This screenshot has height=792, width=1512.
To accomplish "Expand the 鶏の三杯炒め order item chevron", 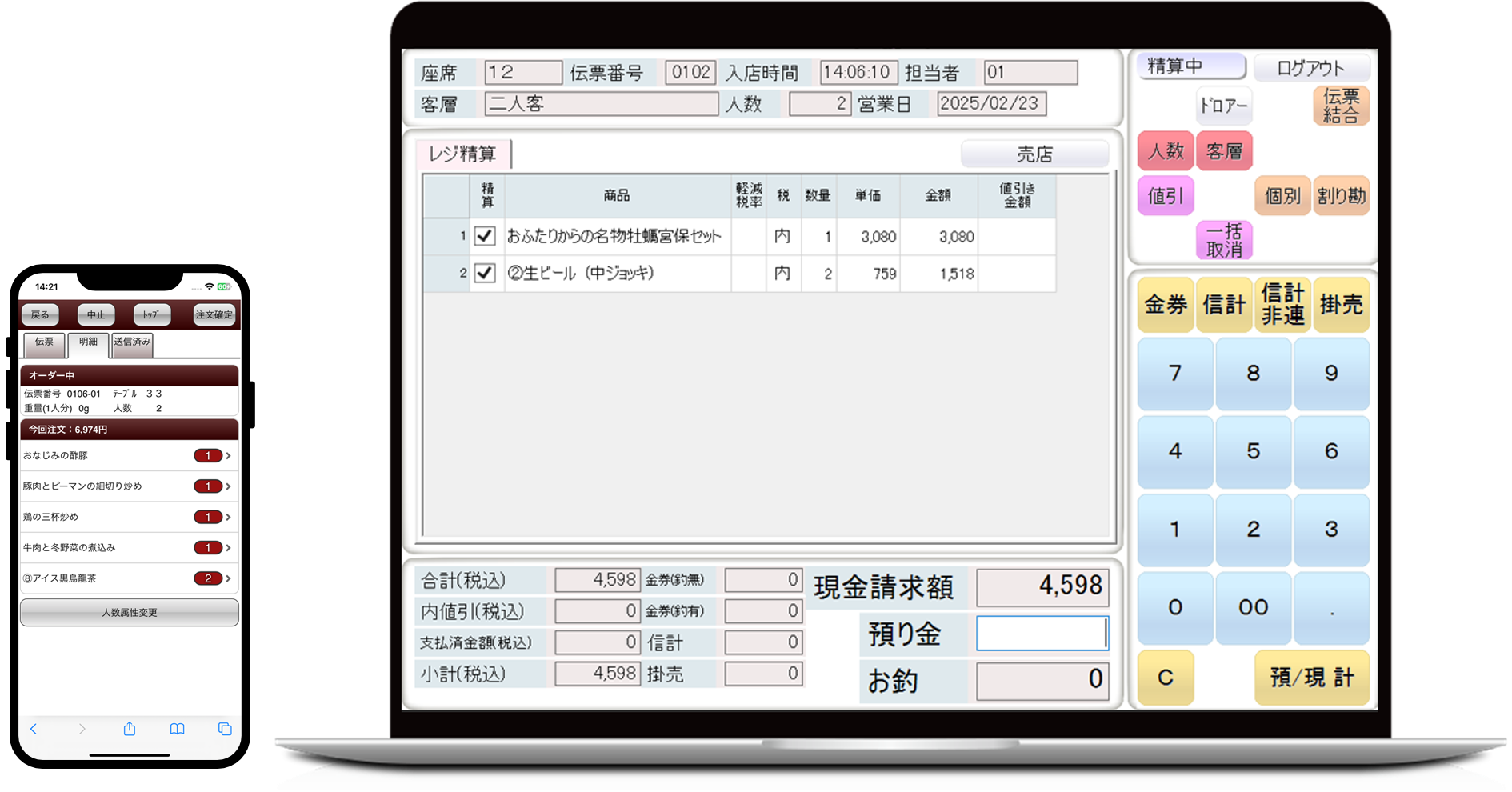I will 229,518.
